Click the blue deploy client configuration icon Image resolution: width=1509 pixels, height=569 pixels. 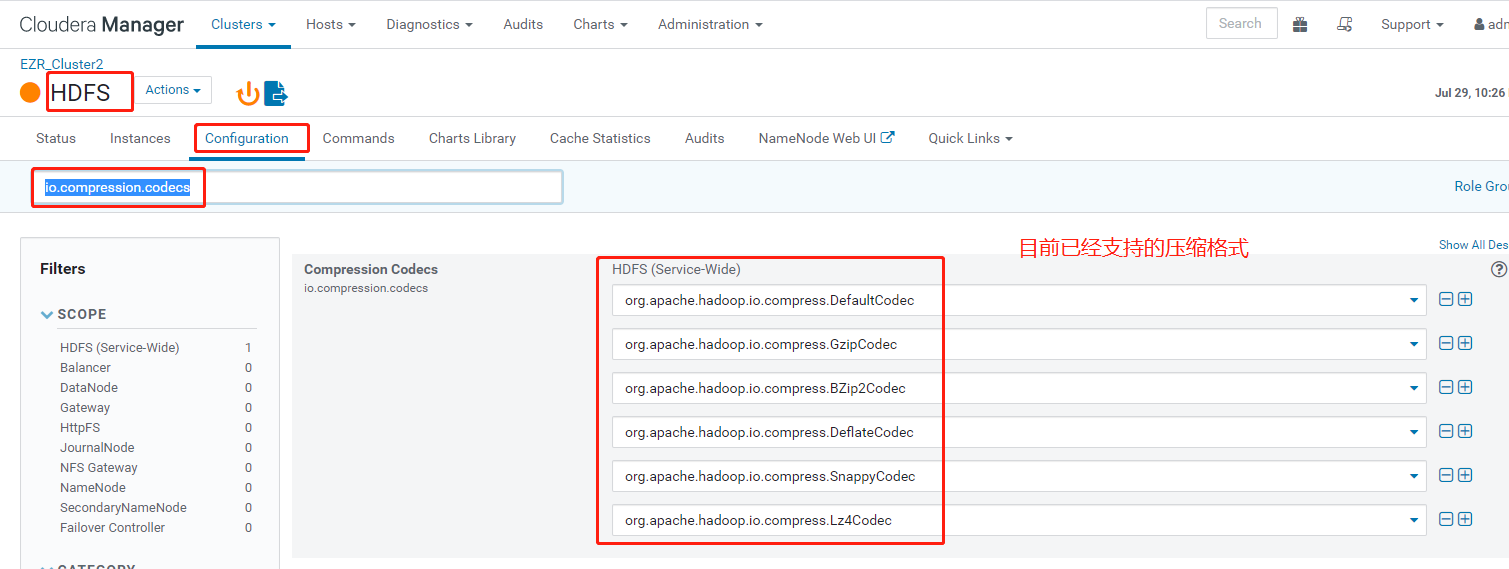point(276,94)
